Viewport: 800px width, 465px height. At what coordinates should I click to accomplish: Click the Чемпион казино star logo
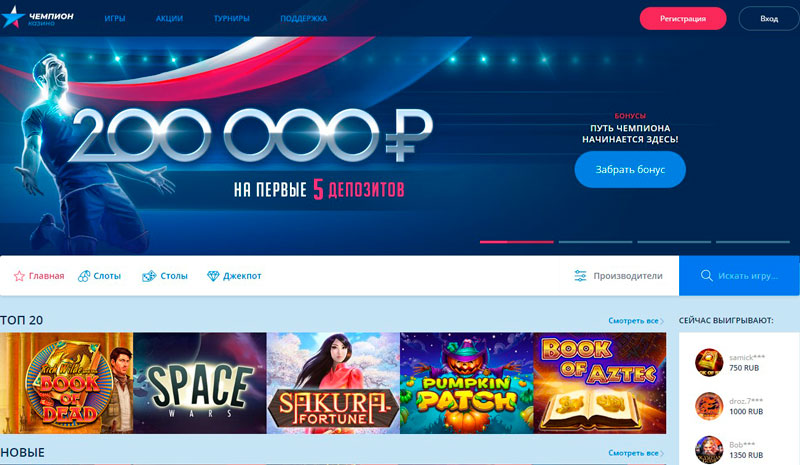click(13, 17)
